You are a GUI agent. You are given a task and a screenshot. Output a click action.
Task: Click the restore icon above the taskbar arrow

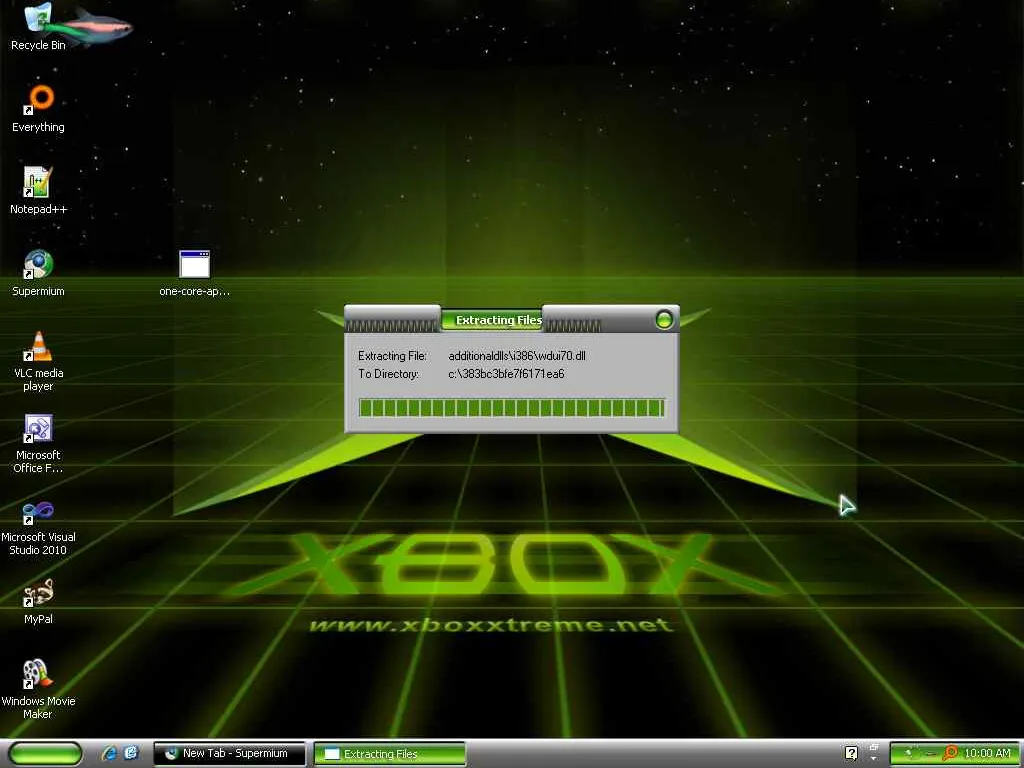pyautogui.click(x=874, y=746)
